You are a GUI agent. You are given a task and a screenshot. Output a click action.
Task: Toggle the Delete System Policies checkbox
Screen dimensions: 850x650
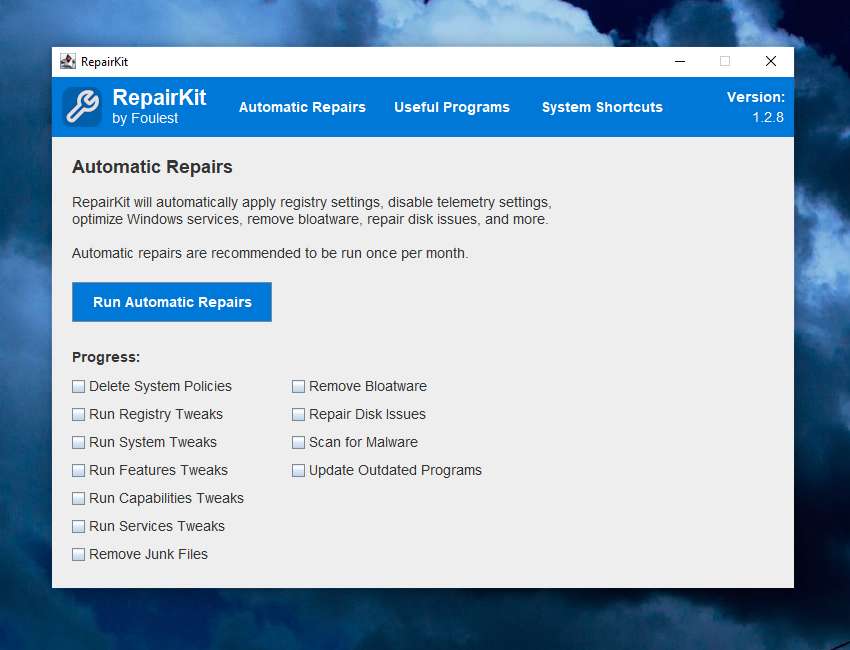pos(79,386)
